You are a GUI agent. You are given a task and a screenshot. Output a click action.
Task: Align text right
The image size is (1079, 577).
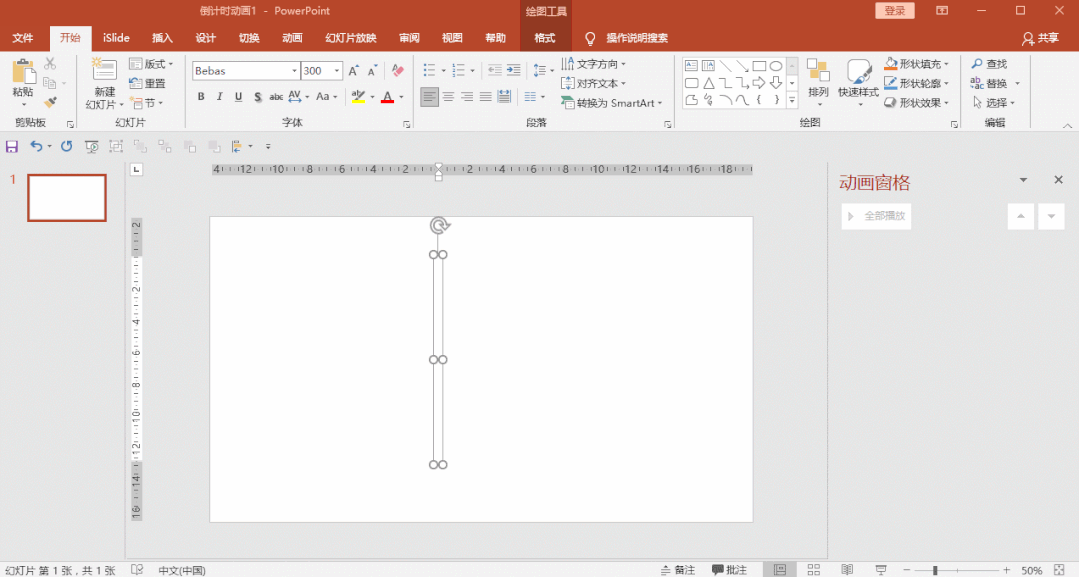467,96
